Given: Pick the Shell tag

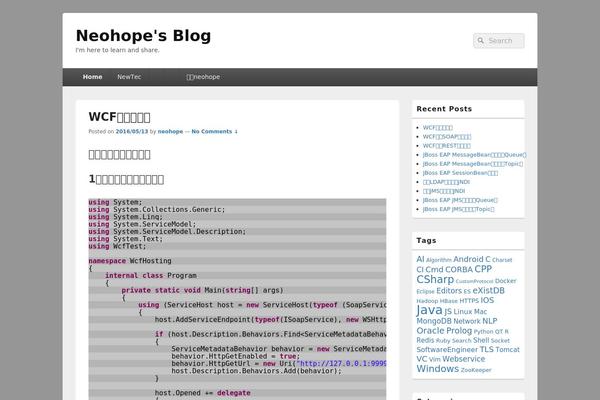Looking at the screenshot, I should click(x=481, y=340).
